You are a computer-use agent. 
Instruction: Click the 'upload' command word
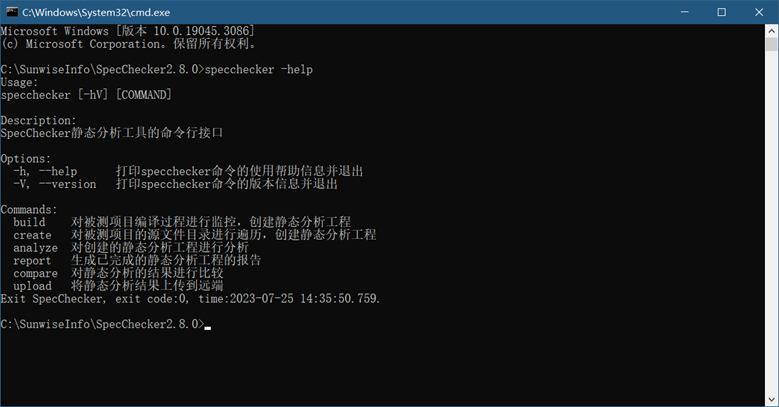point(32,286)
